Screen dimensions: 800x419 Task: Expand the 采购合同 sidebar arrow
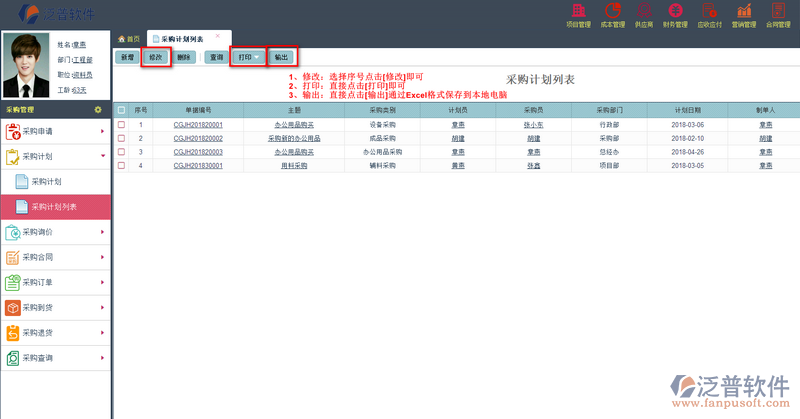click(102, 257)
